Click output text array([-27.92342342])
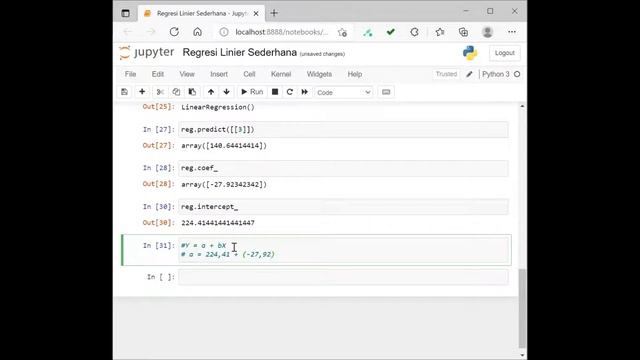The image size is (640, 360). [224, 184]
